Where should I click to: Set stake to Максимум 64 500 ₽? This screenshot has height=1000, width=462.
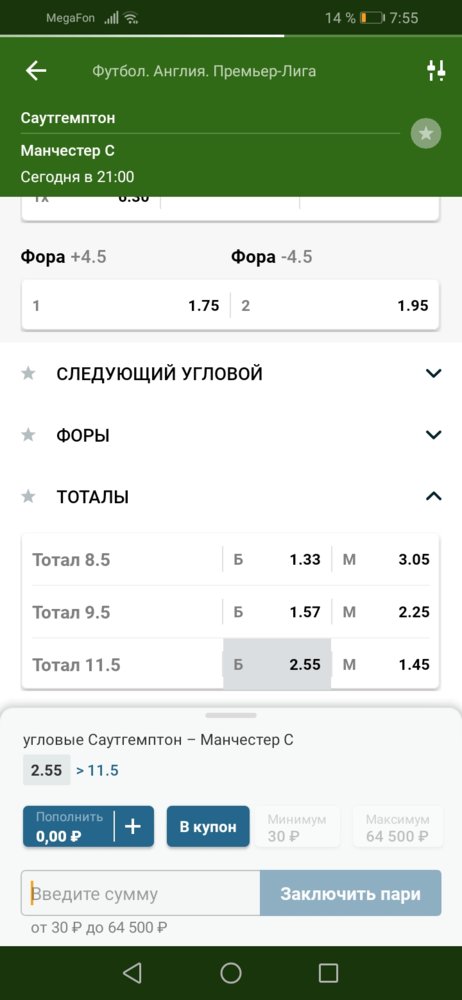pyautogui.click(x=398, y=827)
